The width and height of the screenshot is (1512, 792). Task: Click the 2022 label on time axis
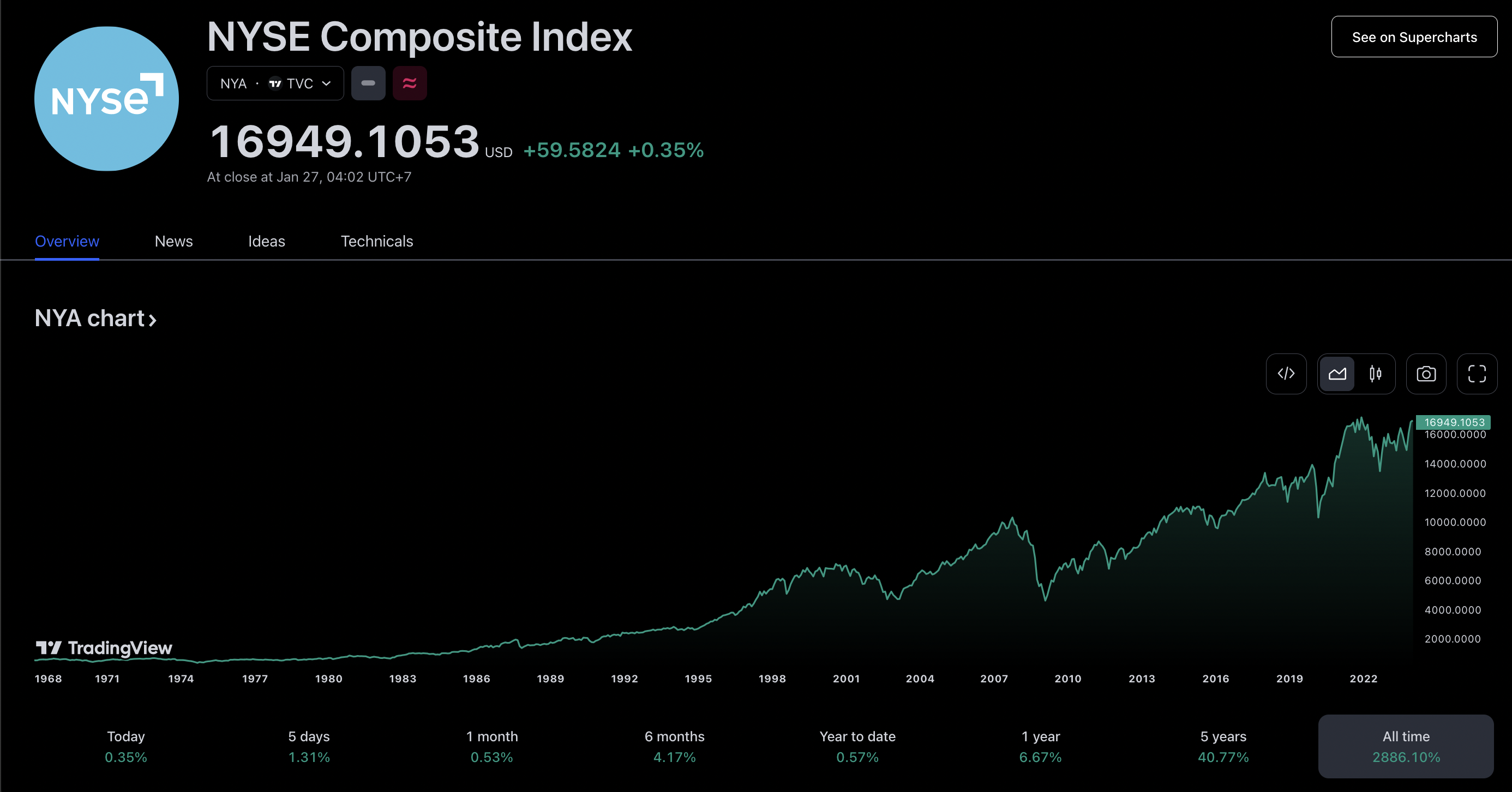(x=1363, y=679)
